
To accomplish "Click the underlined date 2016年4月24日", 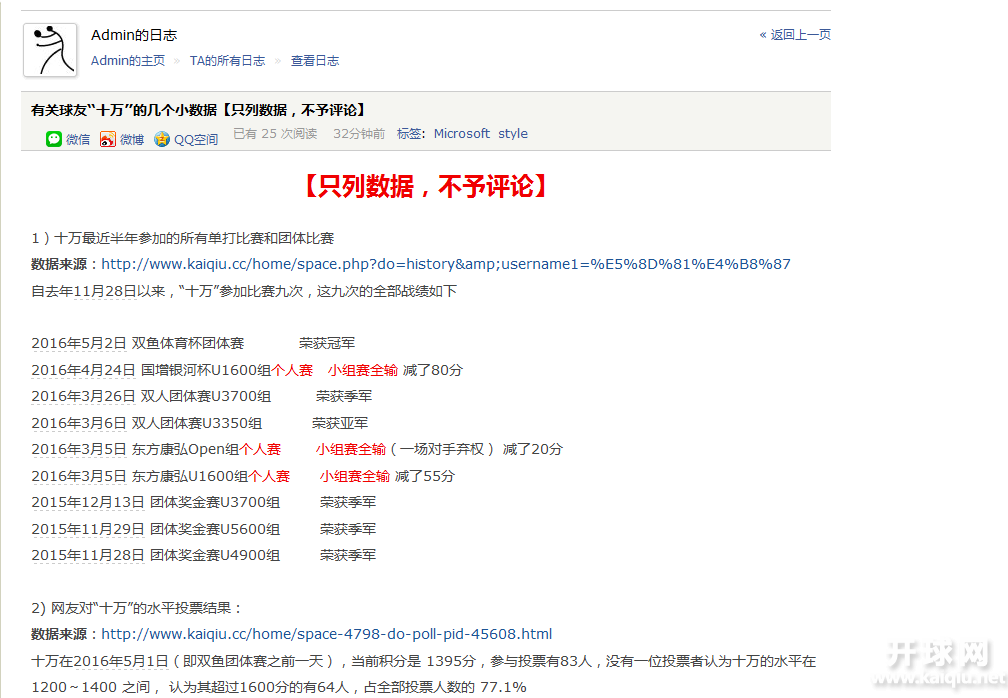I will coord(83,370).
